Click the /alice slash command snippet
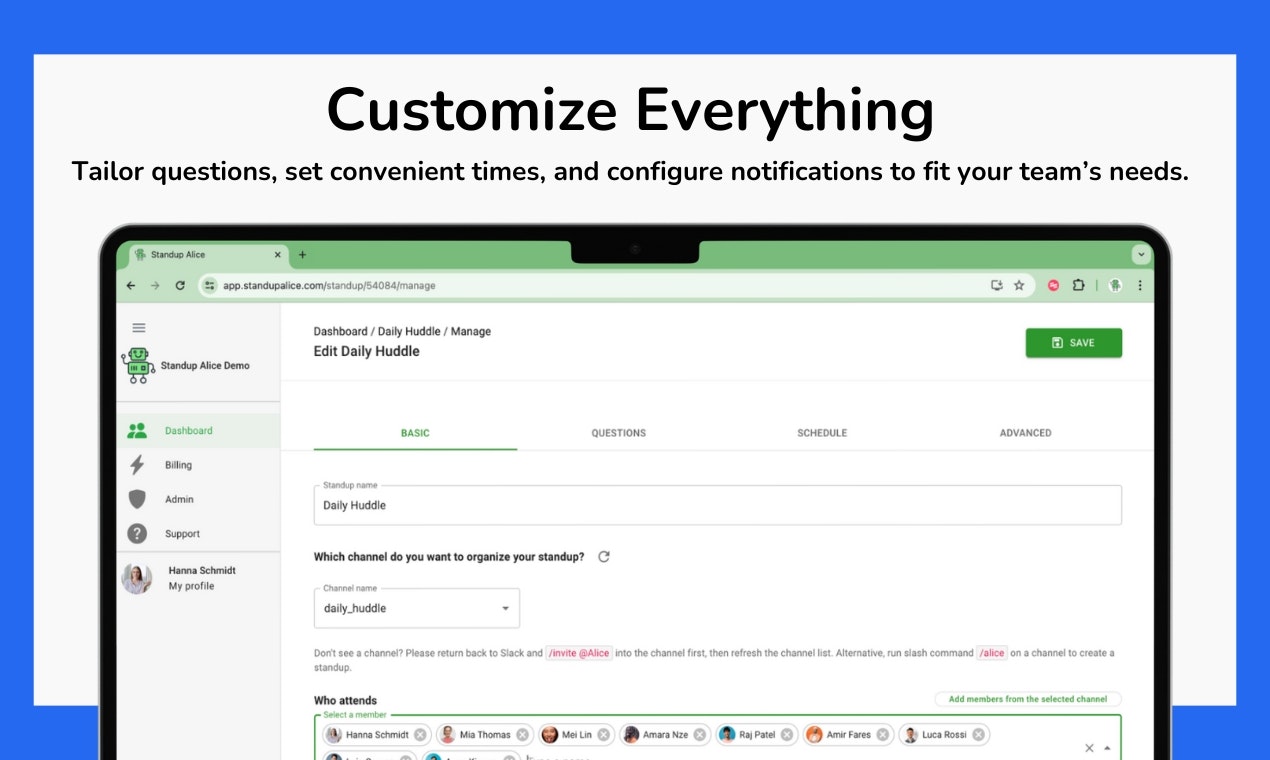Screen dimensions: 1270x760 point(991,653)
